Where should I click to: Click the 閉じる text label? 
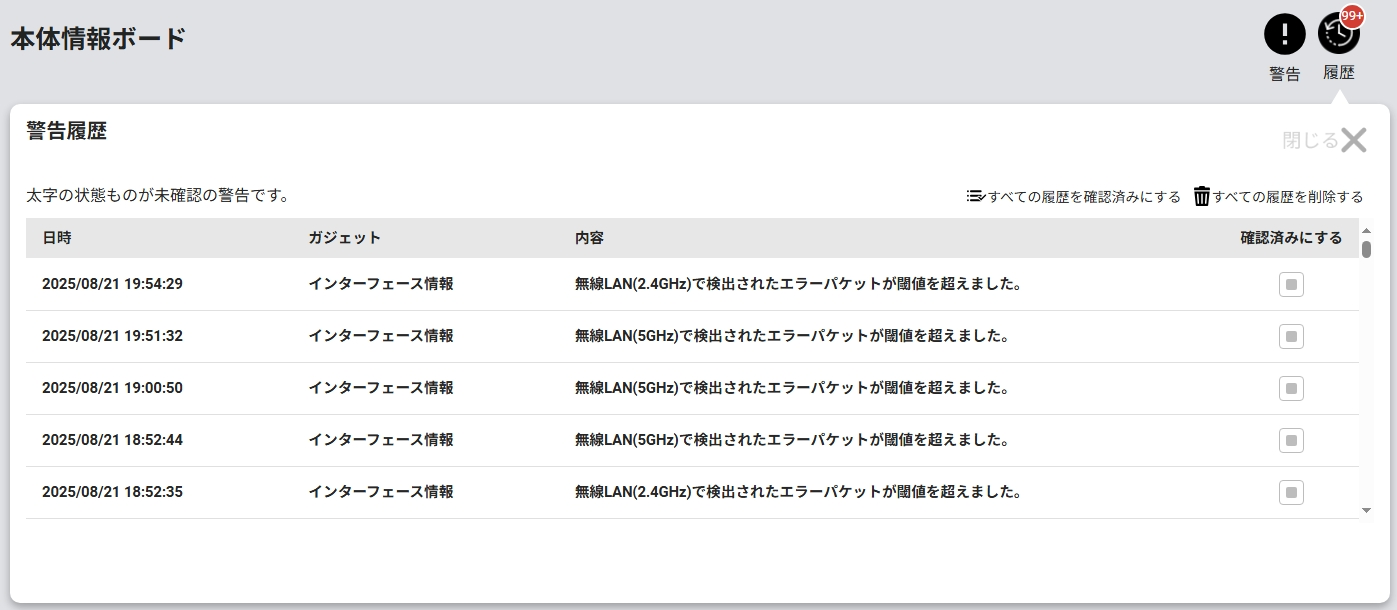(x=1309, y=140)
